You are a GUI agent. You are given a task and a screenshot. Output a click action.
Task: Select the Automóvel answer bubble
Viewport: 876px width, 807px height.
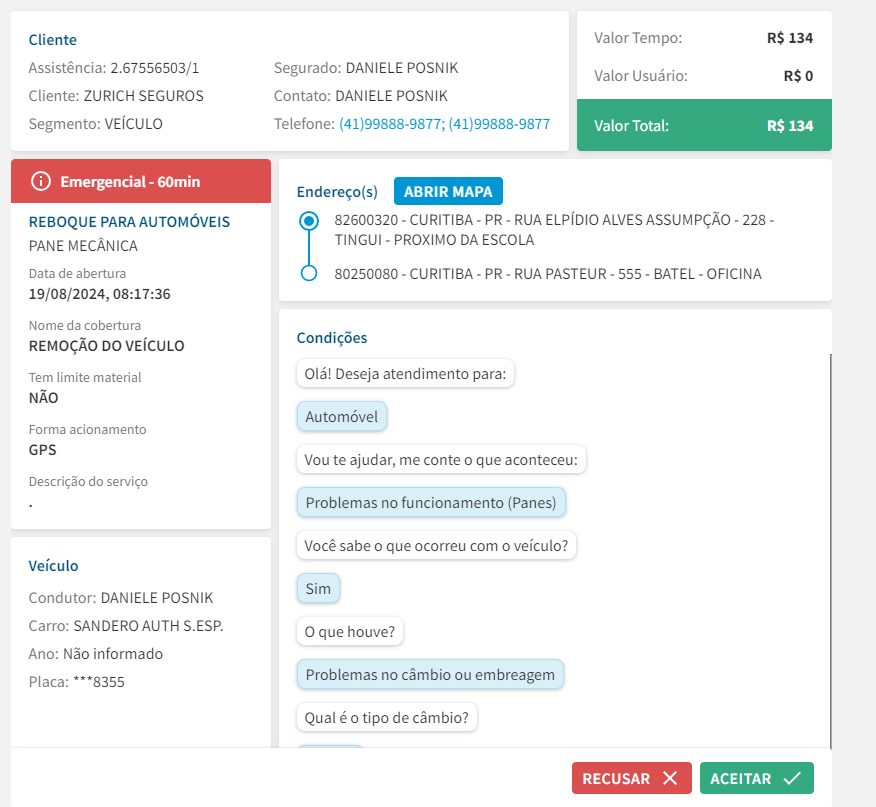coord(341,416)
